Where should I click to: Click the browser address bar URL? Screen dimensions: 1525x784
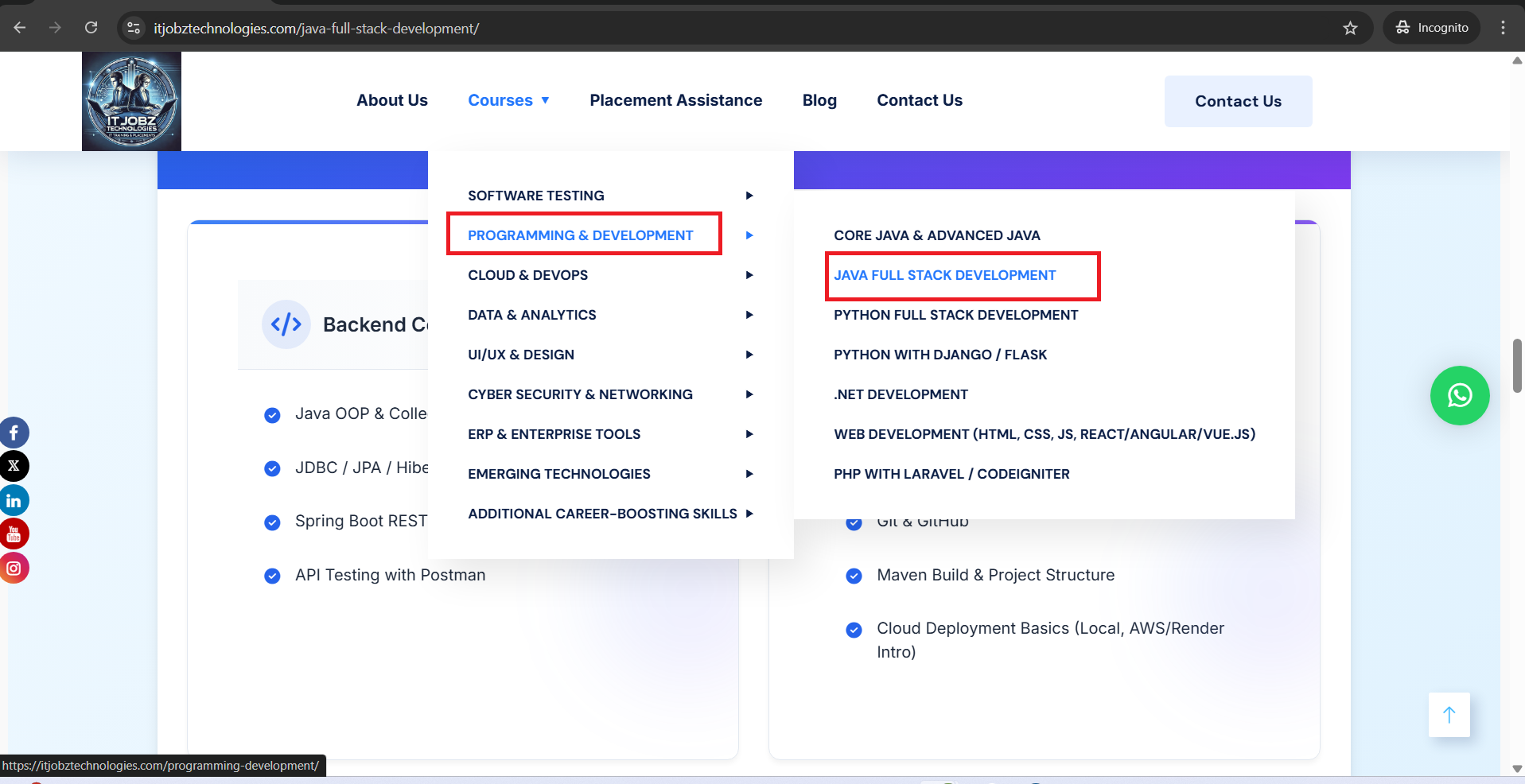pos(316,28)
